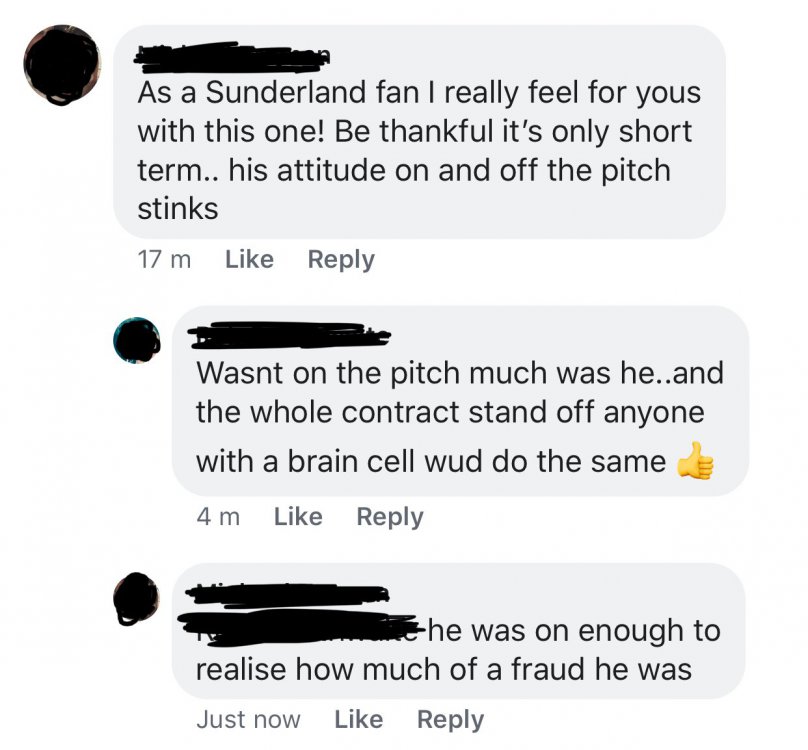Open the avatar beside the 'Wasnt on the pitch' reply
The image size is (808, 750).
(136, 342)
